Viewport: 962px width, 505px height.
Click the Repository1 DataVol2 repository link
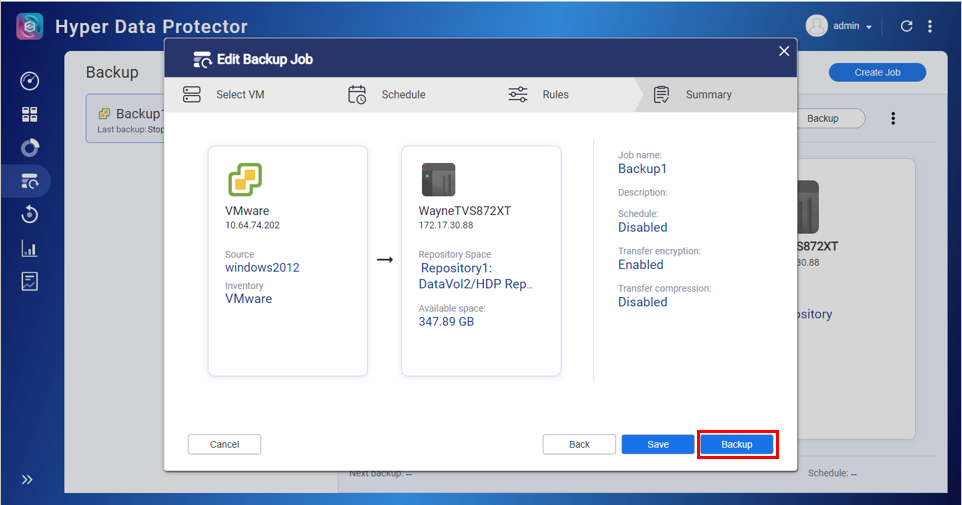point(476,276)
